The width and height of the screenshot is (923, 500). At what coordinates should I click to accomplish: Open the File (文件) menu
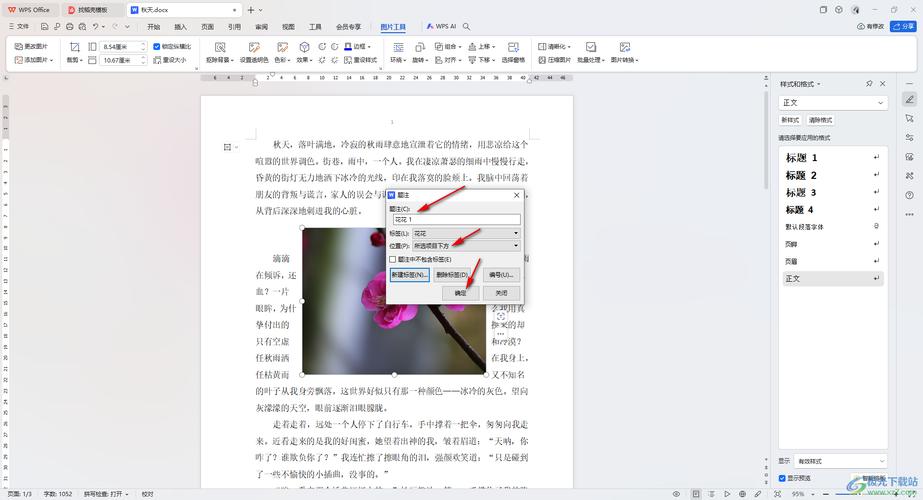click(19, 27)
